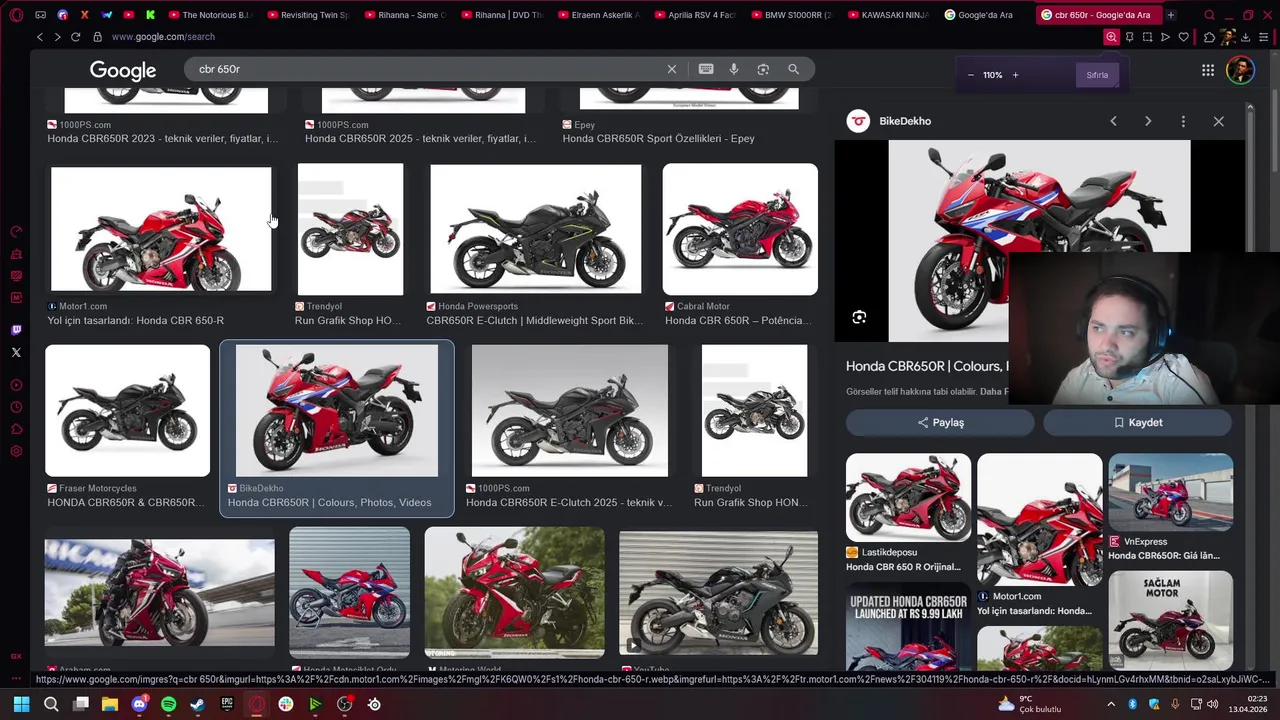Open Motor1.com Yol için tasarlandı result image
The height and width of the screenshot is (720, 1280).
click(x=161, y=229)
